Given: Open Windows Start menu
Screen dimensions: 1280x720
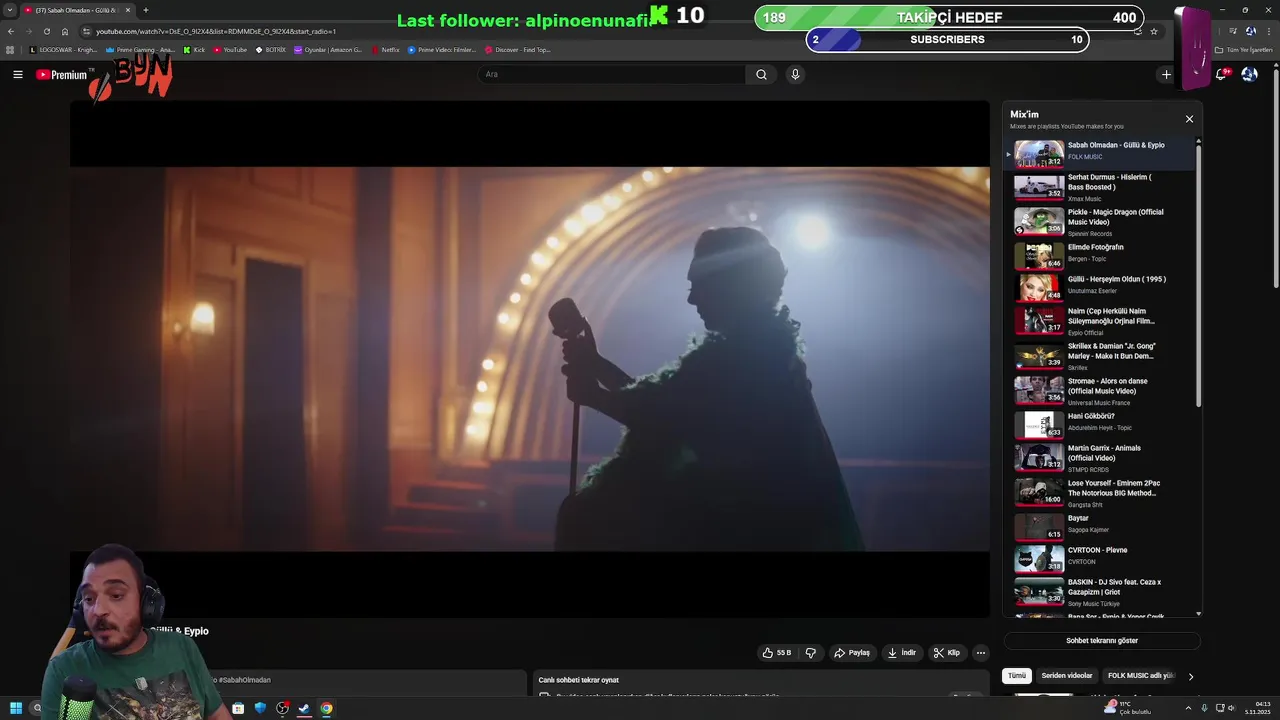Looking at the screenshot, I should click(x=15, y=708).
